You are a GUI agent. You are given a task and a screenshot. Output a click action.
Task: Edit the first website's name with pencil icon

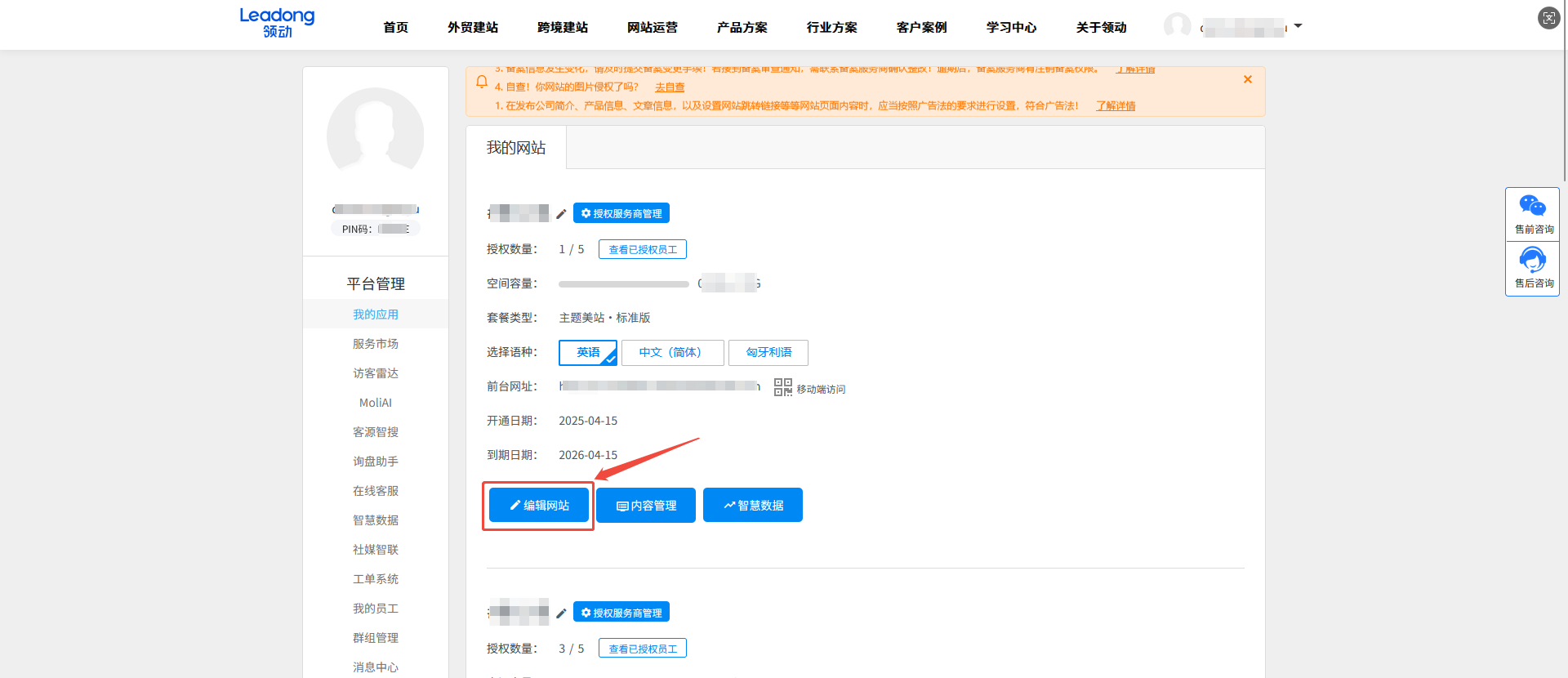[x=561, y=214]
